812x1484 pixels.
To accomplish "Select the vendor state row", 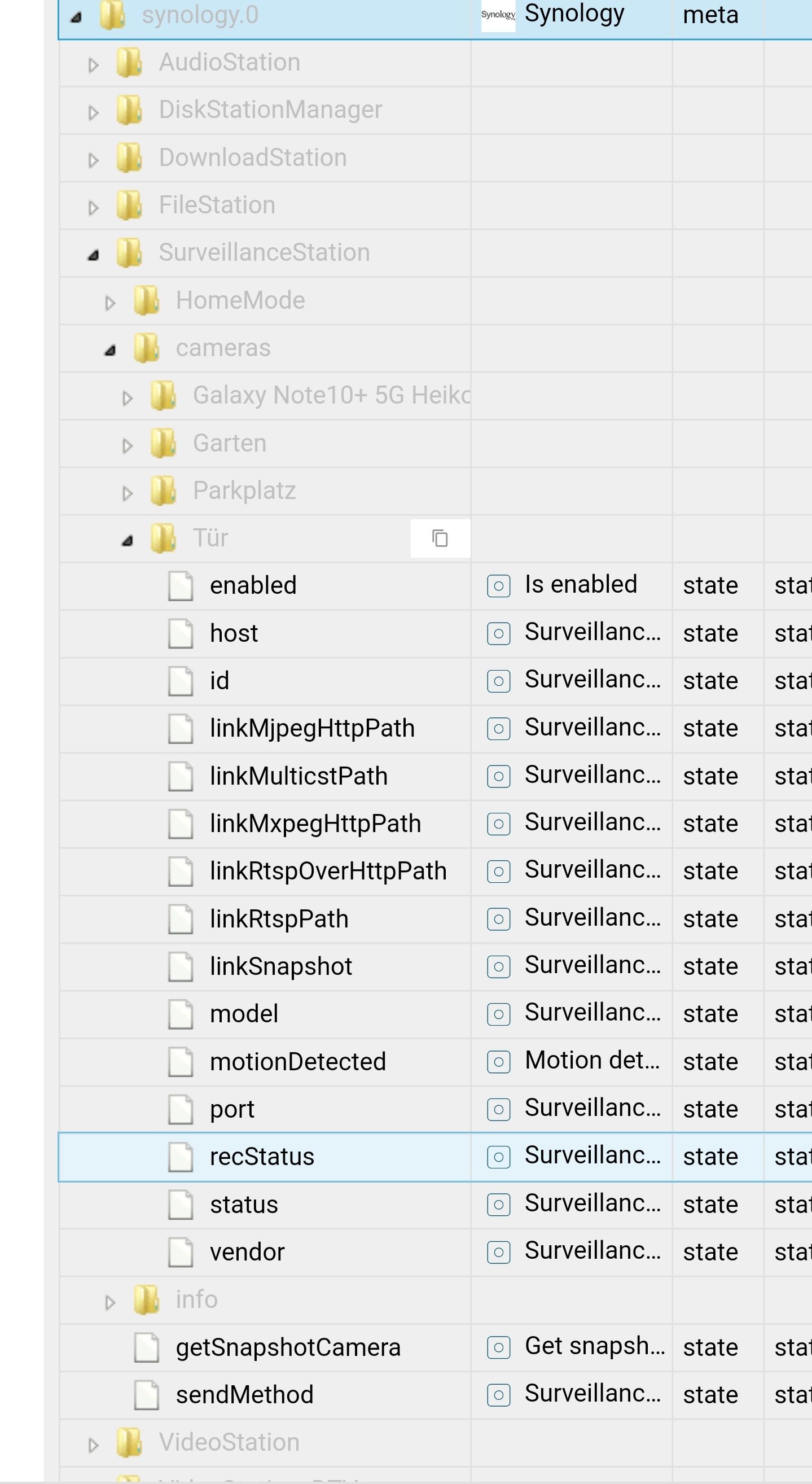I will 436,1253.
